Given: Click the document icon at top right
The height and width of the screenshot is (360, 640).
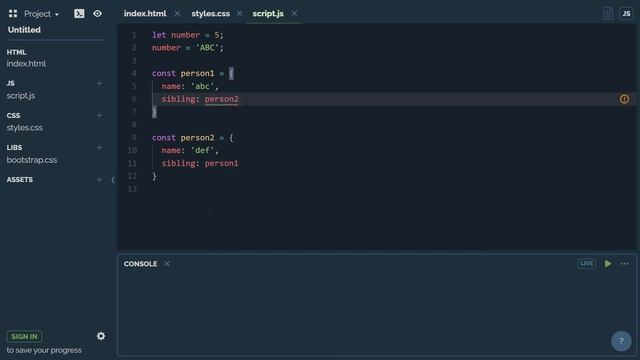Looking at the screenshot, I should click(608, 13).
